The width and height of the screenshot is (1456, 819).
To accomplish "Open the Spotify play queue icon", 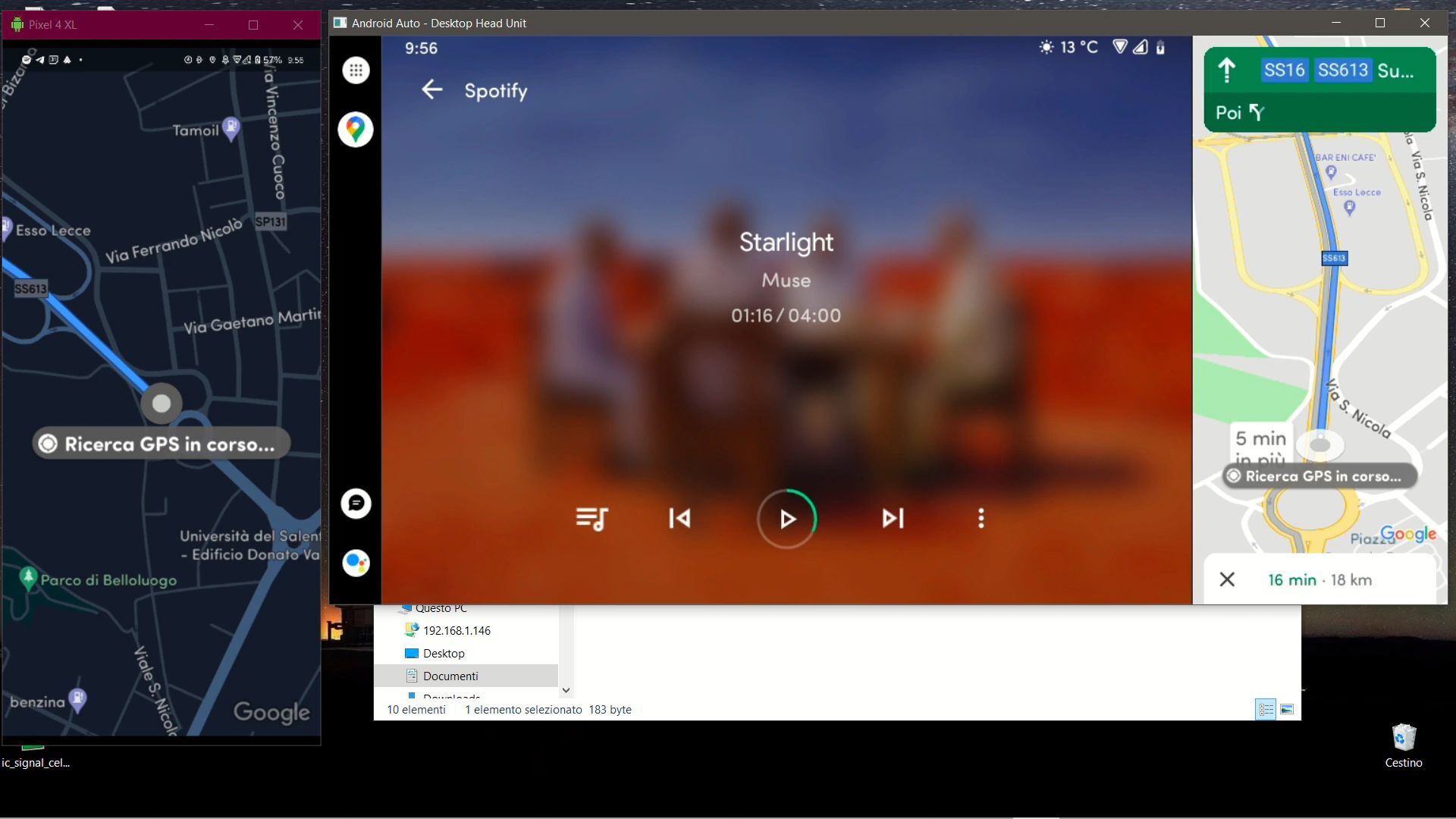I will [x=592, y=519].
